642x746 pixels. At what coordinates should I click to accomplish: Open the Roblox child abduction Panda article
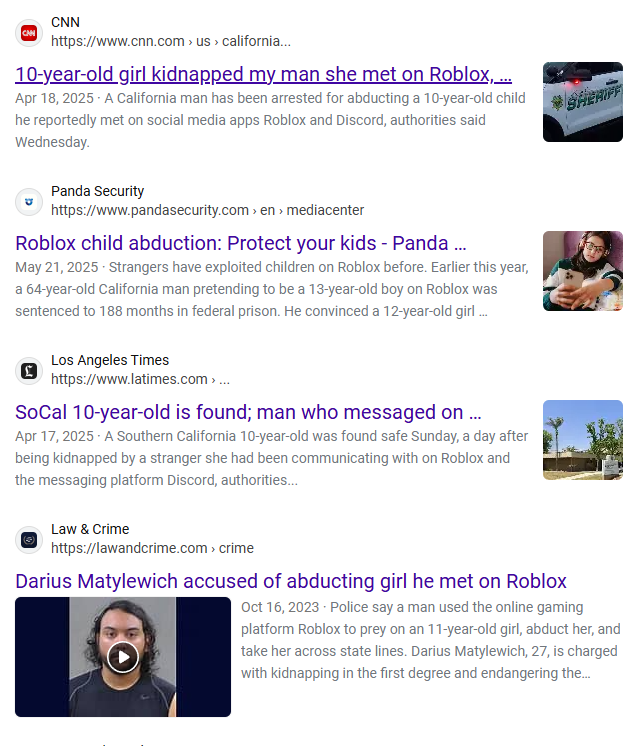point(241,243)
